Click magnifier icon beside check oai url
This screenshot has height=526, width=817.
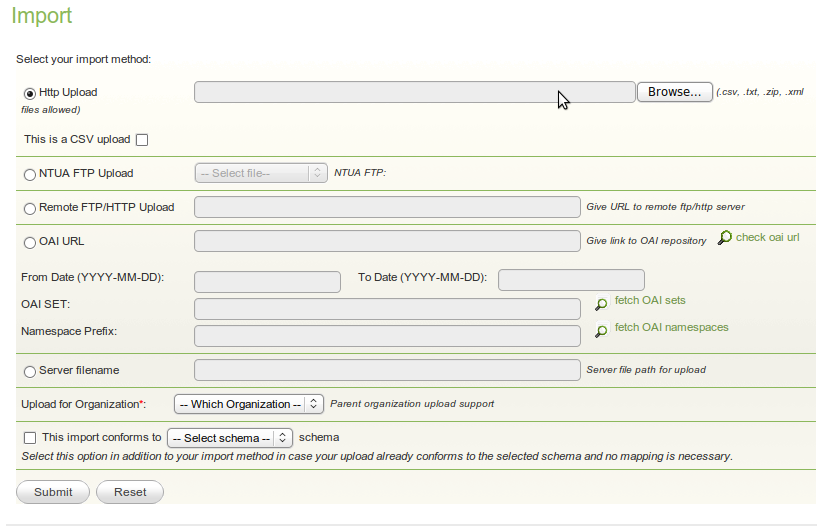point(724,238)
